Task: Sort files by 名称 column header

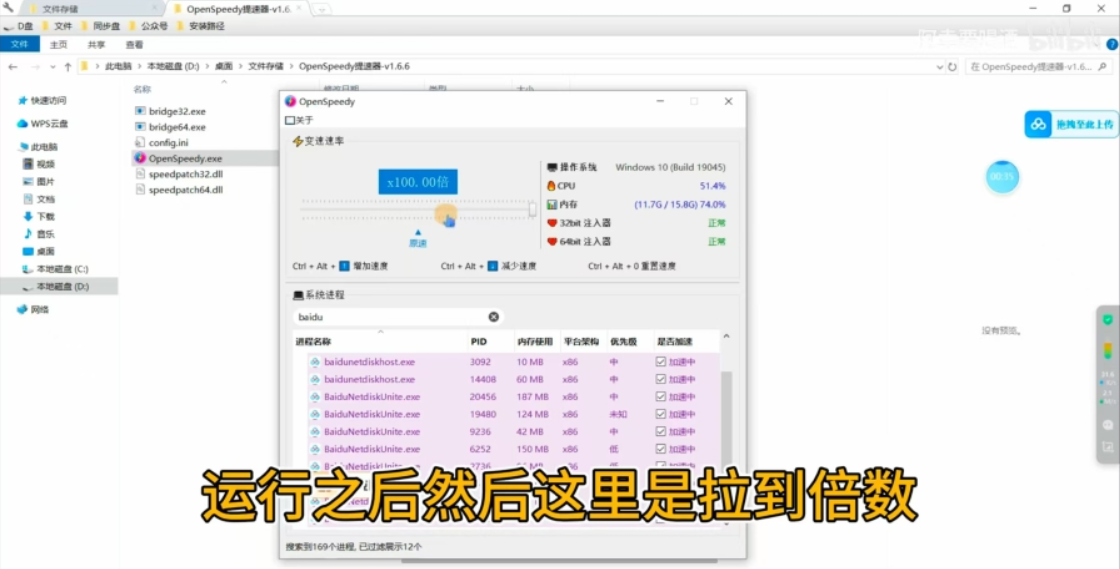Action: 142,89
